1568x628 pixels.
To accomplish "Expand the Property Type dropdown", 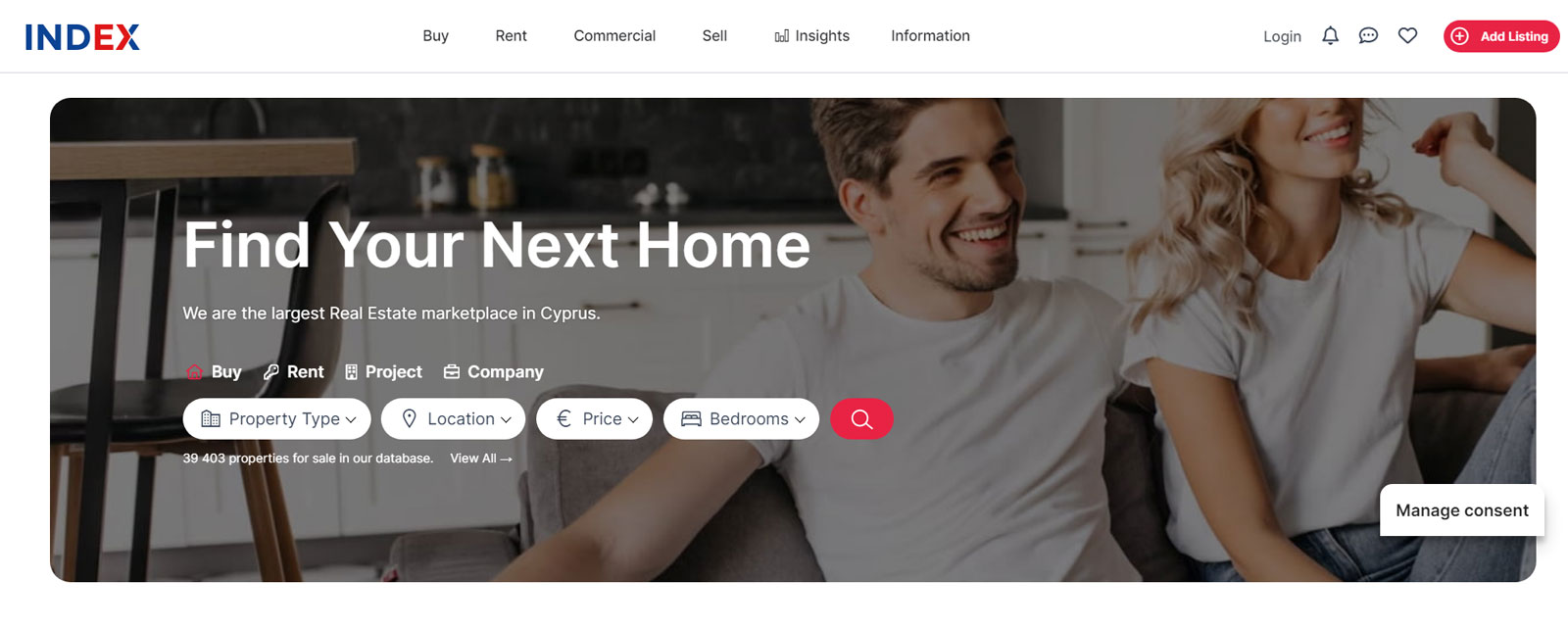I will point(277,419).
